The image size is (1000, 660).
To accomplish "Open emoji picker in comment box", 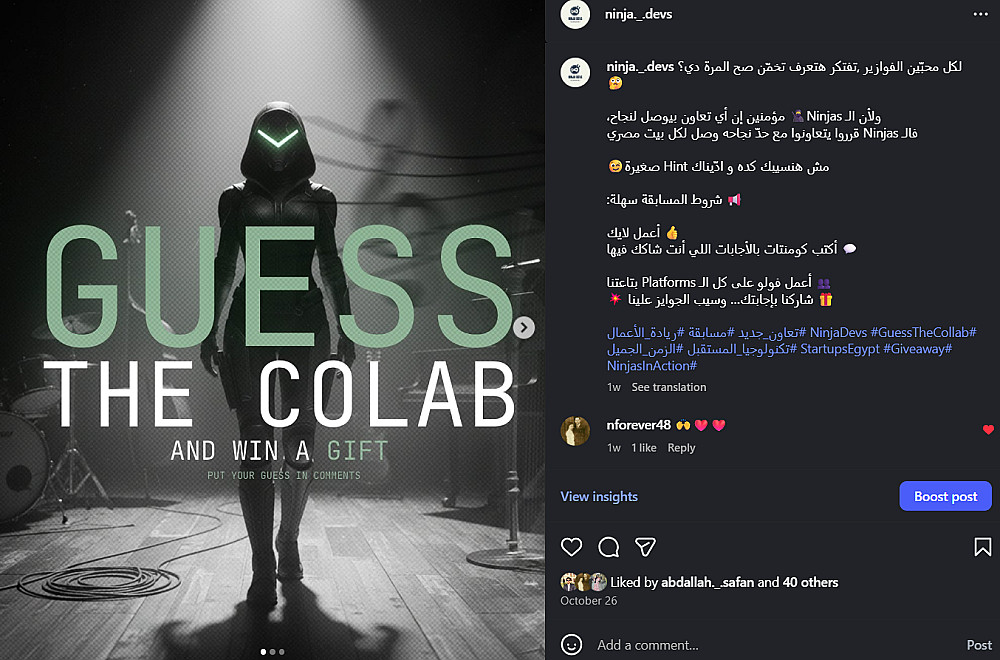I will [x=571, y=645].
